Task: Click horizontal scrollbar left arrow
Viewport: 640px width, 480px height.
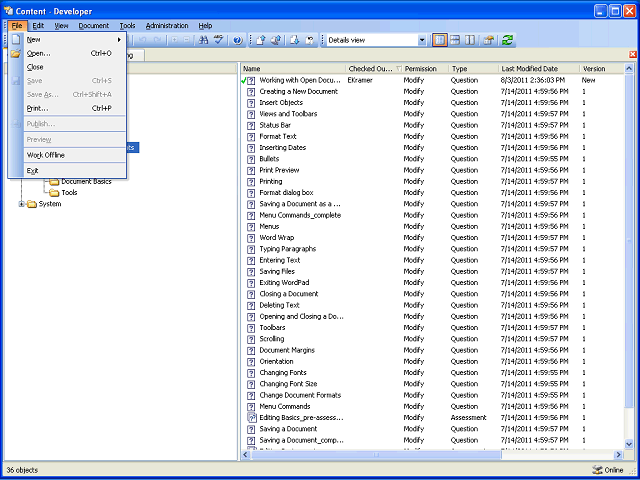Action: click(246, 455)
